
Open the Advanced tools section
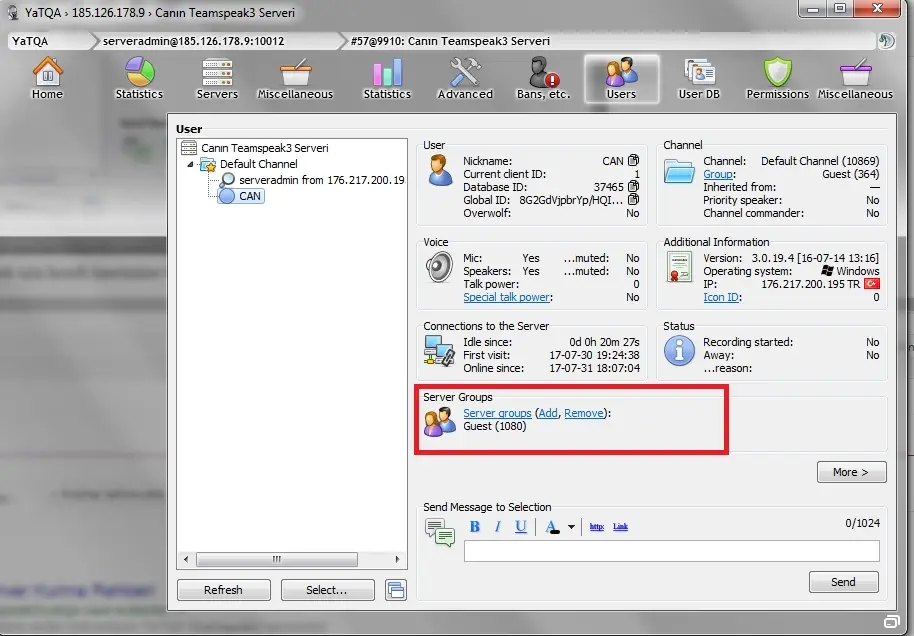pyautogui.click(x=465, y=79)
